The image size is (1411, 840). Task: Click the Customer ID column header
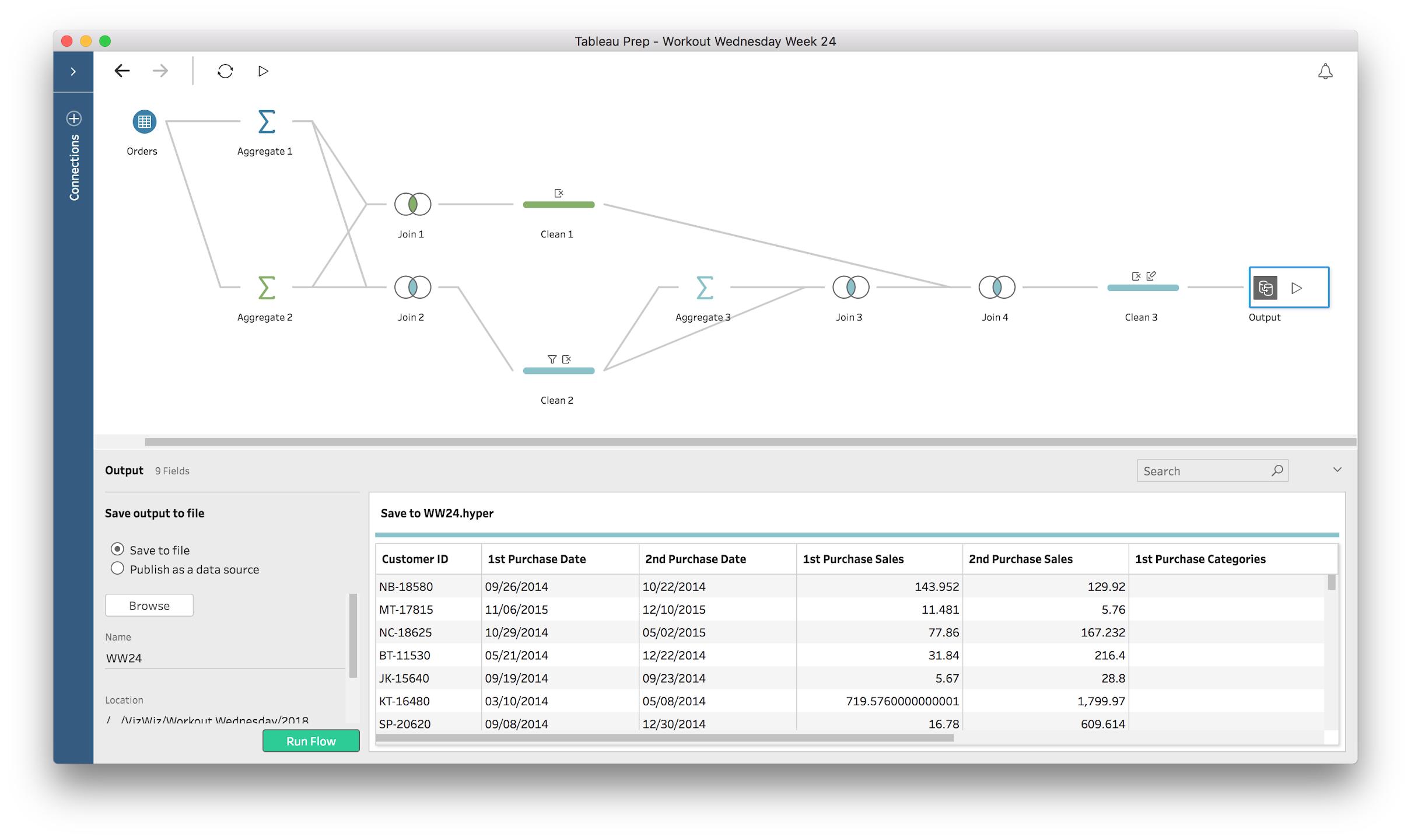coord(415,559)
